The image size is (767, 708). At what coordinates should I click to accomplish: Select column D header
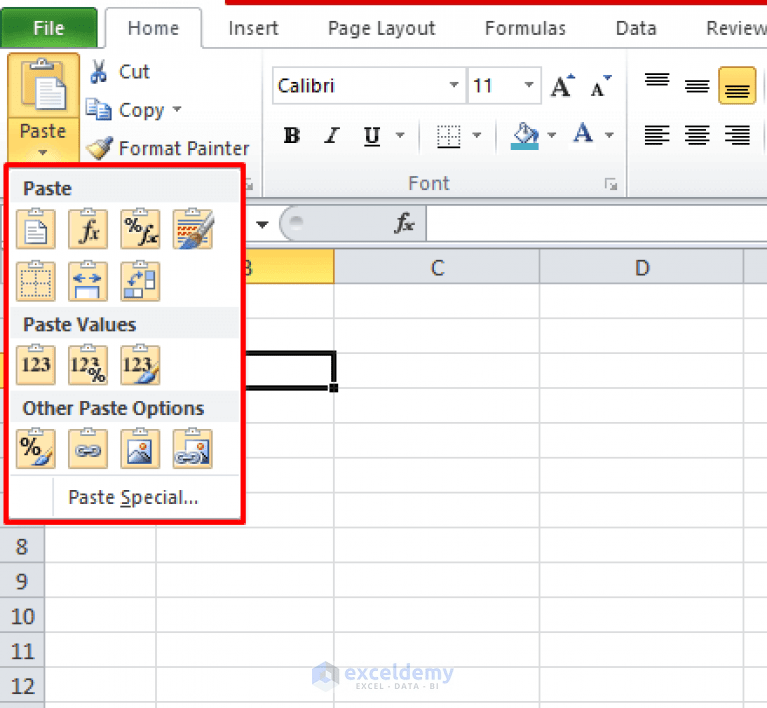[x=642, y=267]
